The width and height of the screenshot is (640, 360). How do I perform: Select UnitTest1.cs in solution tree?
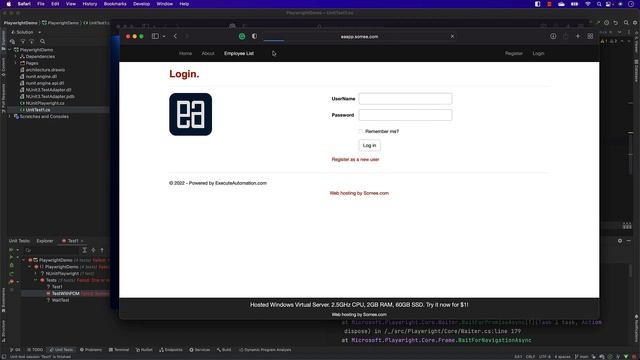(x=38, y=110)
